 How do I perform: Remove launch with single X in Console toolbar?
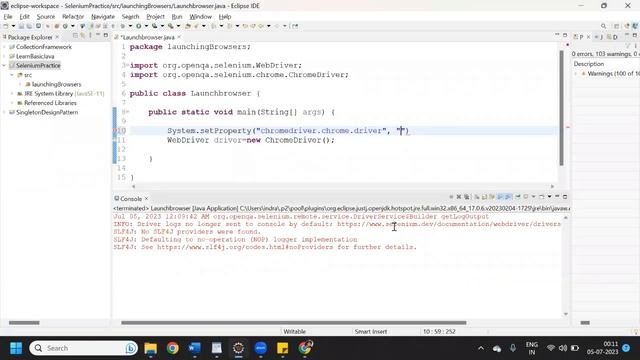click(x=459, y=197)
